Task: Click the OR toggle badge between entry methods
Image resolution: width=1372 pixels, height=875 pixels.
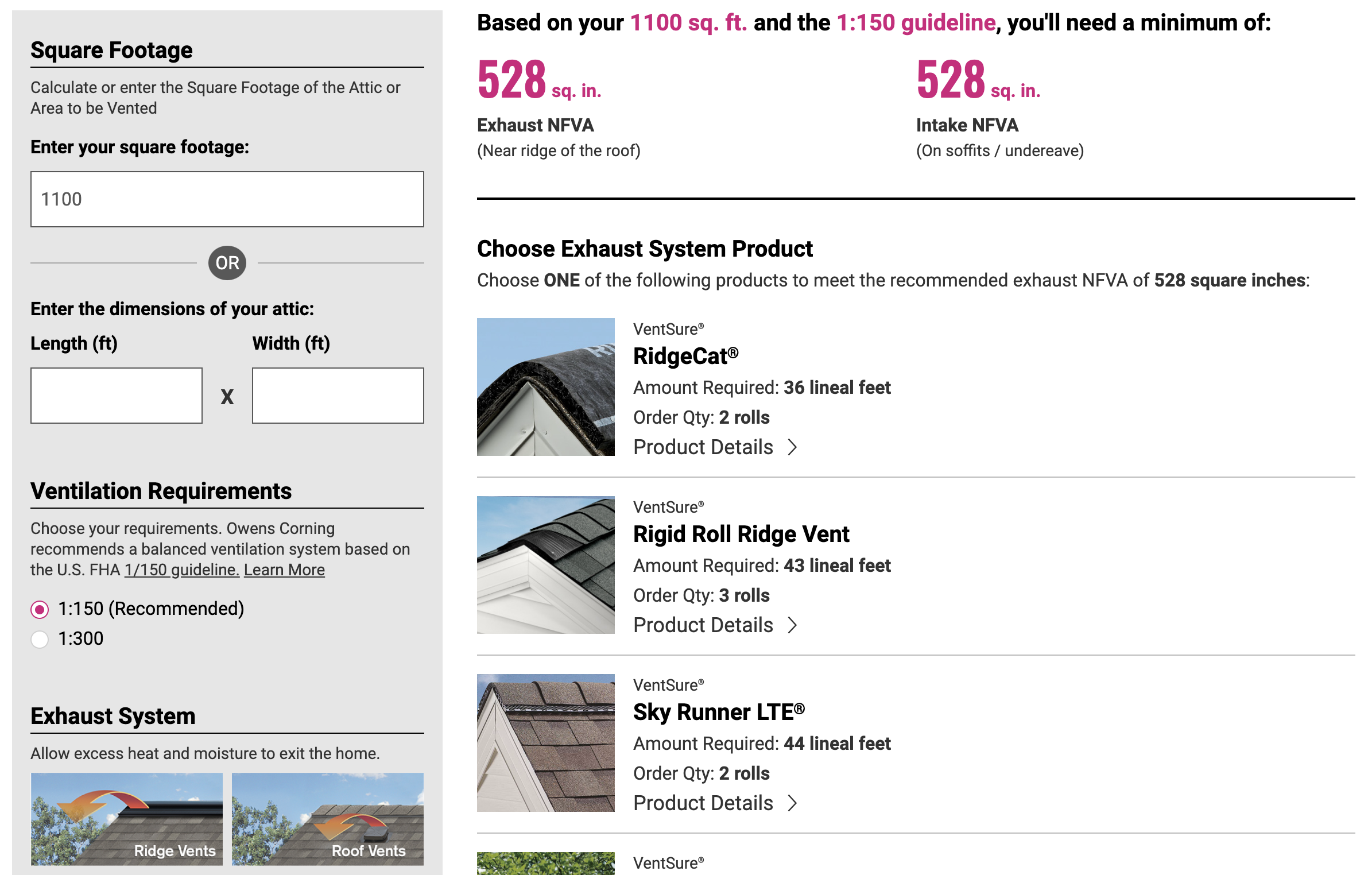Action: 227,262
